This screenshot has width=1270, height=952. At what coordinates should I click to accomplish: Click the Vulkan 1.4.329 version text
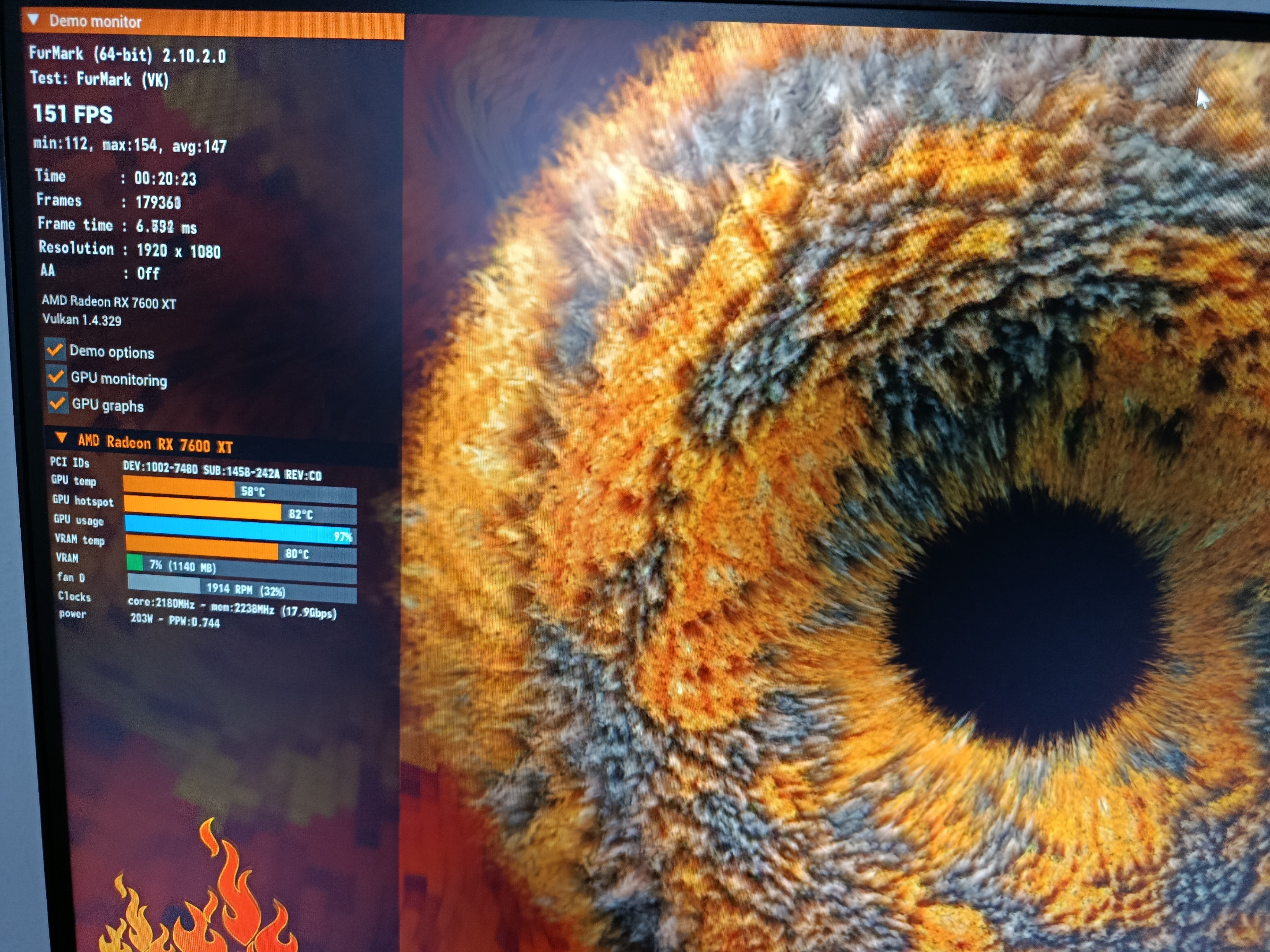click(x=82, y=320)
